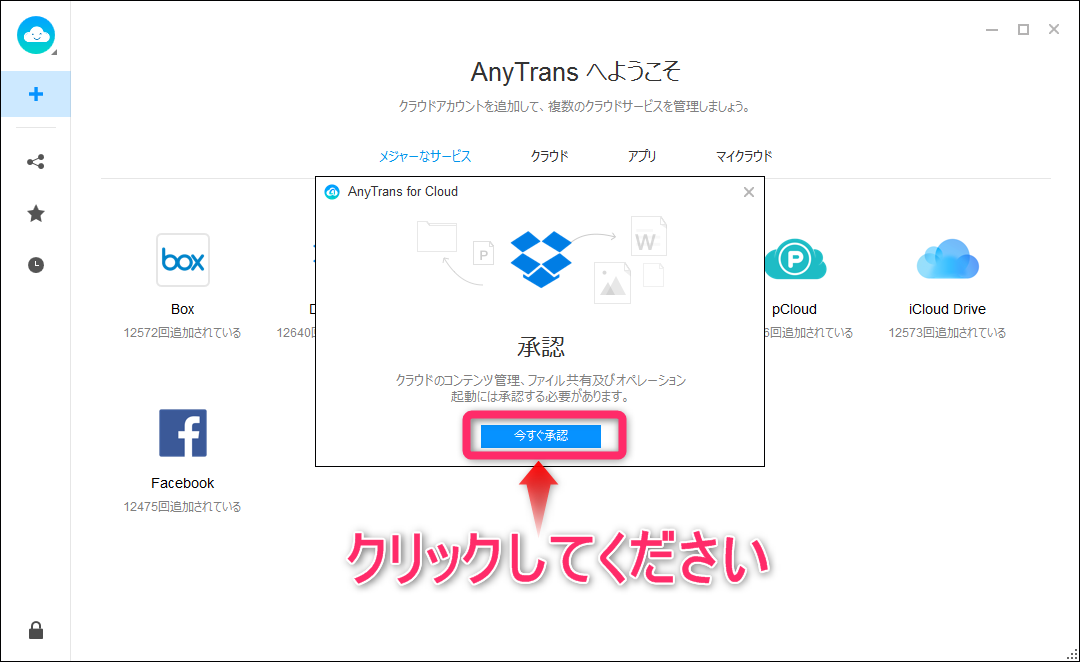This screenshot has width=1080, height=662.
Task: Select the iCloud Drive service icon
Action: [x=947, y=259]
